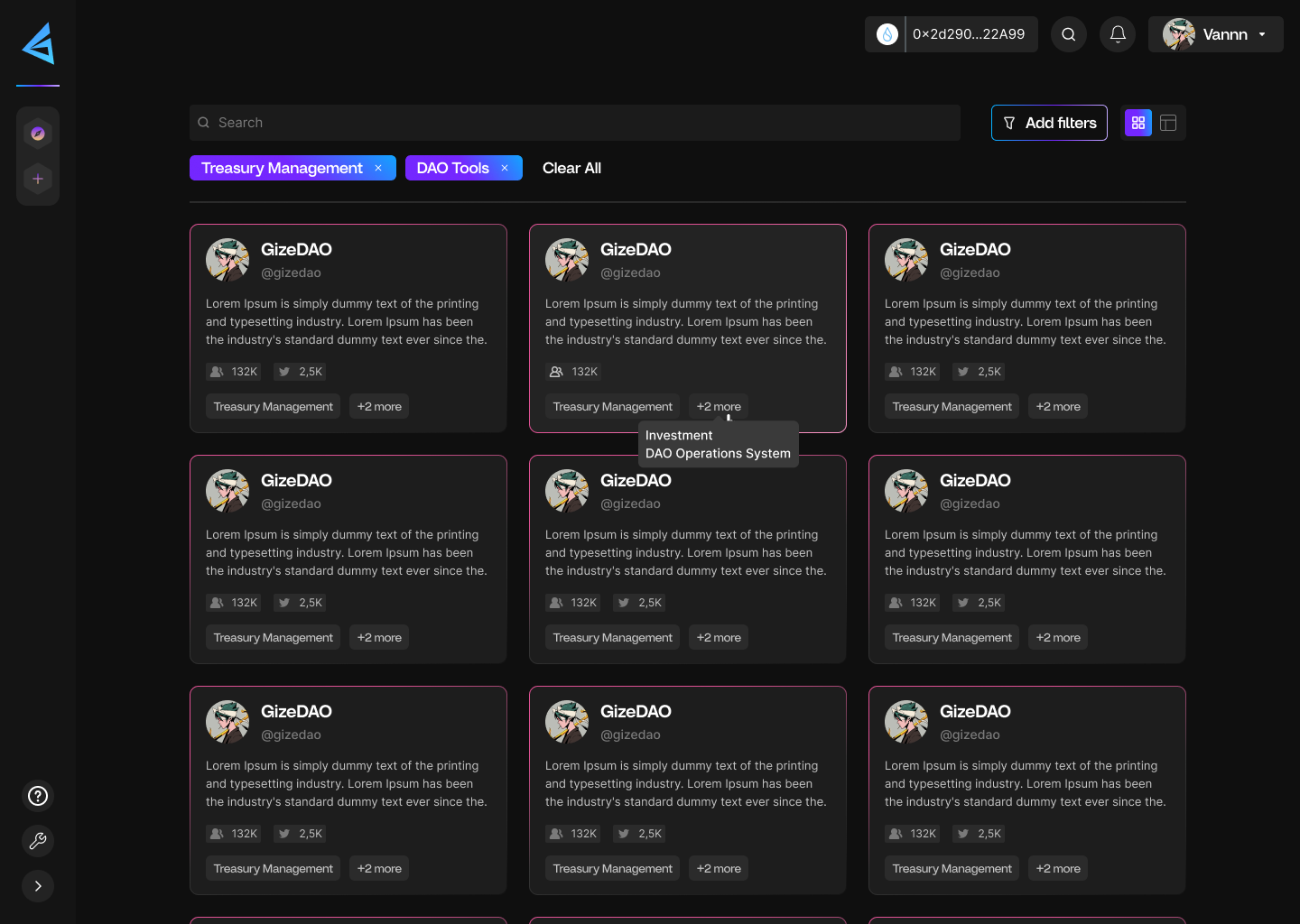Remove the DAO Tools filter chip

(505, 168)
